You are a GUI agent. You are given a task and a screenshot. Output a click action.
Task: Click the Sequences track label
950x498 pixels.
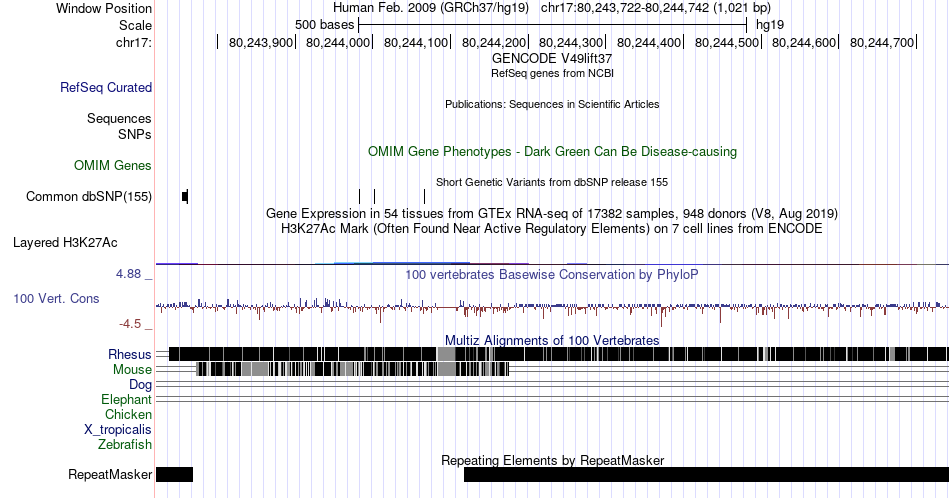[x=119, y=118]
